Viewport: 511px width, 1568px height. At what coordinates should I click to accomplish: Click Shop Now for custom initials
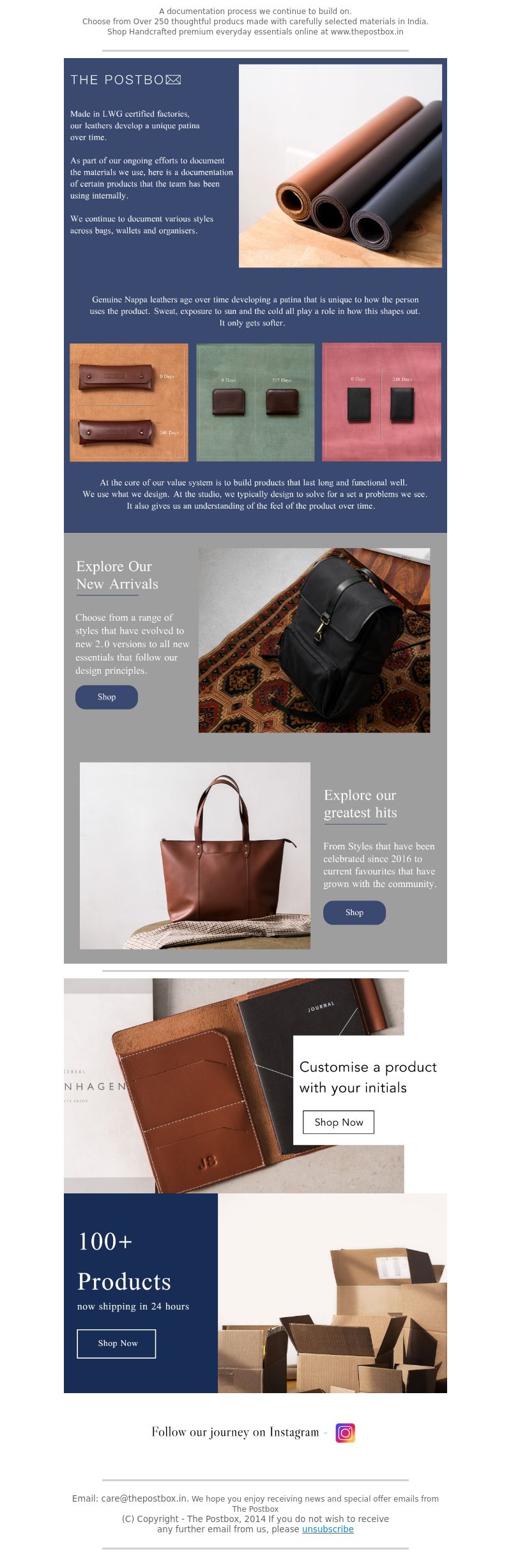[339, 1122]
